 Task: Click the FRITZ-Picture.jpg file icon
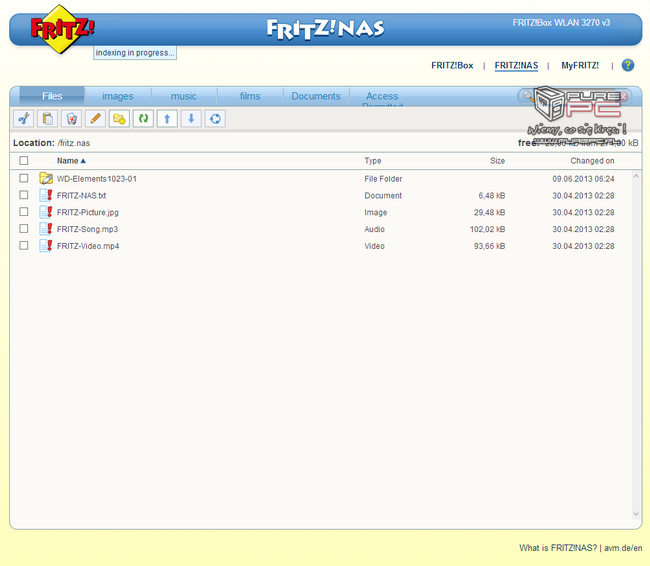click(x=46, y=212)
